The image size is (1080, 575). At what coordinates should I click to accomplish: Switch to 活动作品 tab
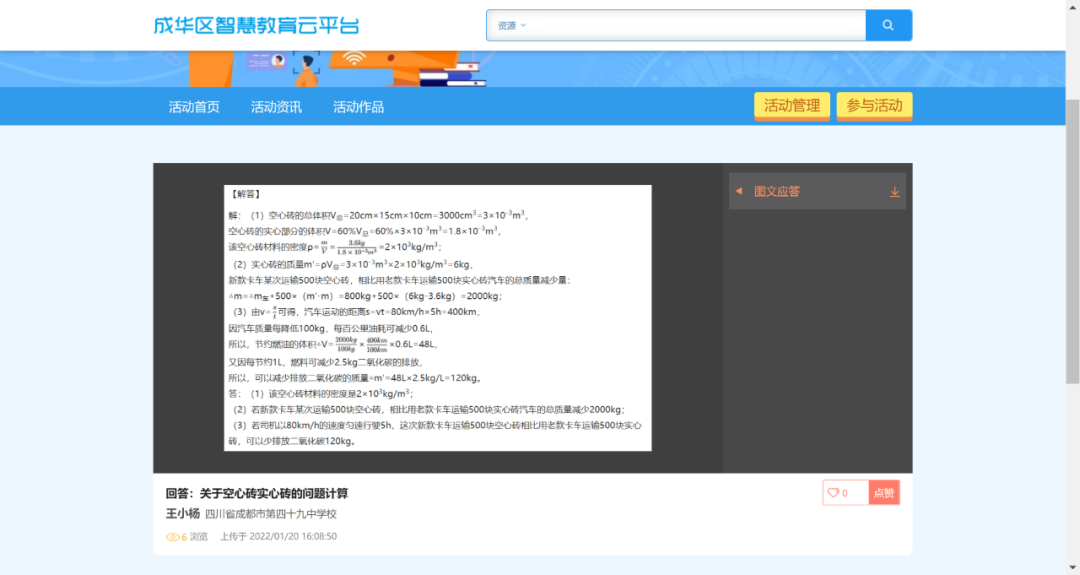pos(358,107)
